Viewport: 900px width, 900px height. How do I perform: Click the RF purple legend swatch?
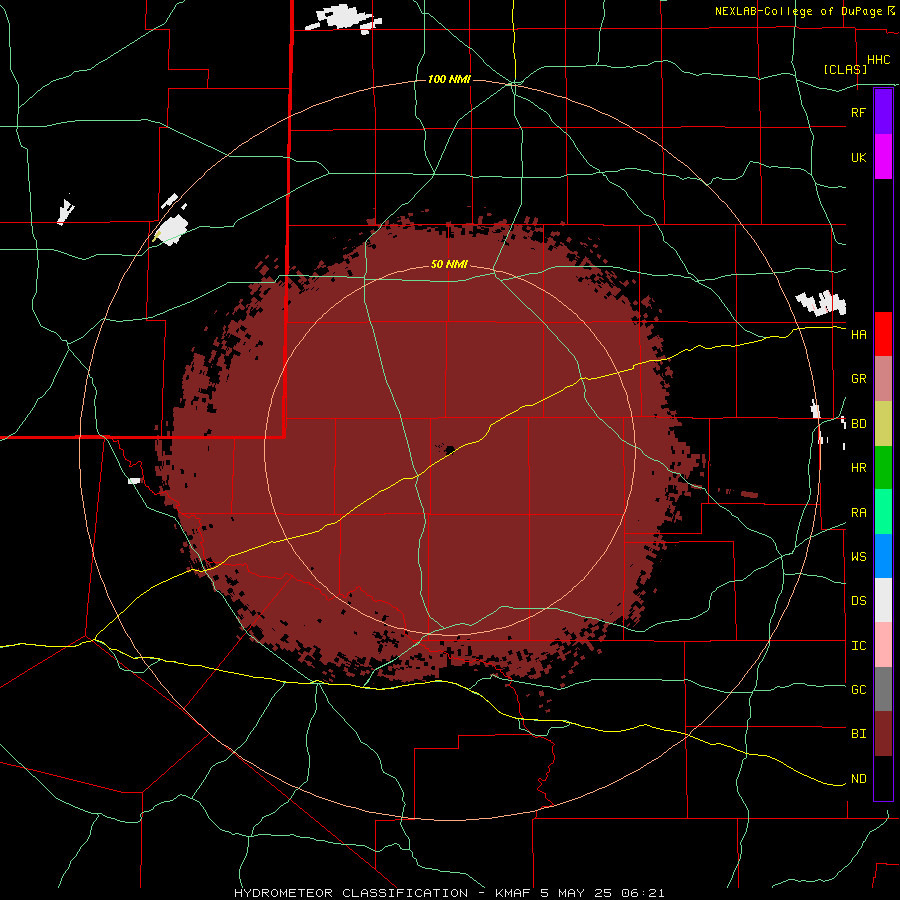[883, 112]
